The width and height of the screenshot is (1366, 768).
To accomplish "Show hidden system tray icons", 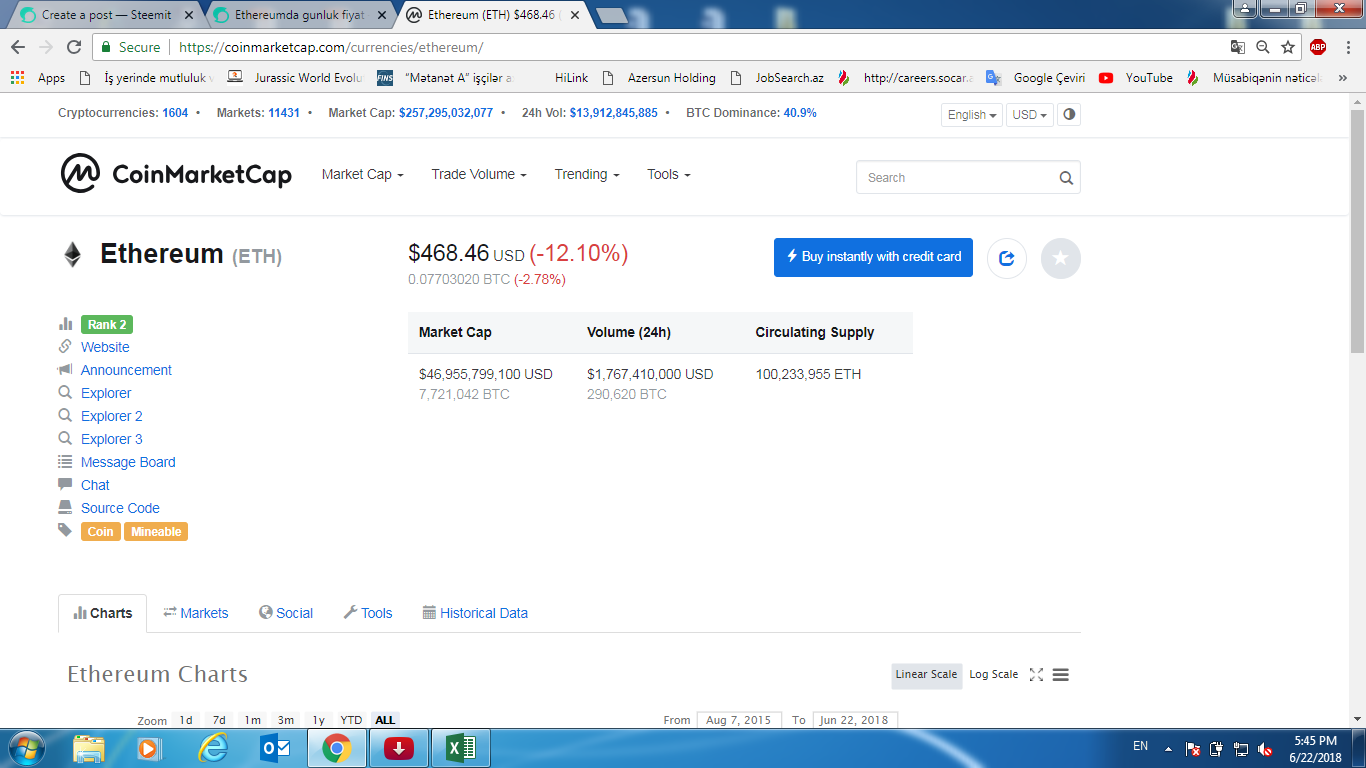I will (x=1168, y=748).
